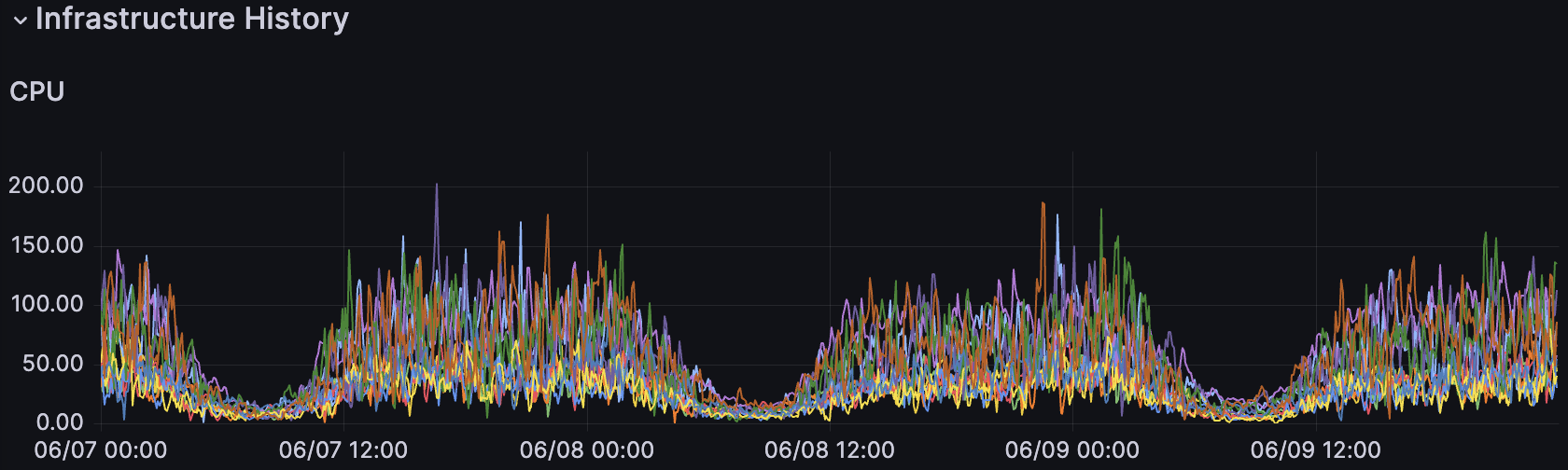Select the 06/08 12:00 time axis label
The image size is (1568, 470).
830,450
